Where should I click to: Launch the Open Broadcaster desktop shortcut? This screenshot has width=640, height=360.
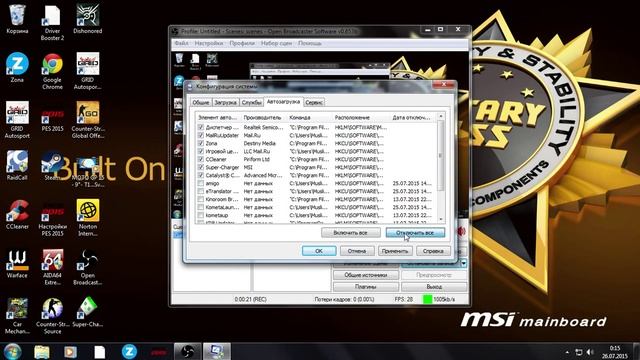coord(88,267)
